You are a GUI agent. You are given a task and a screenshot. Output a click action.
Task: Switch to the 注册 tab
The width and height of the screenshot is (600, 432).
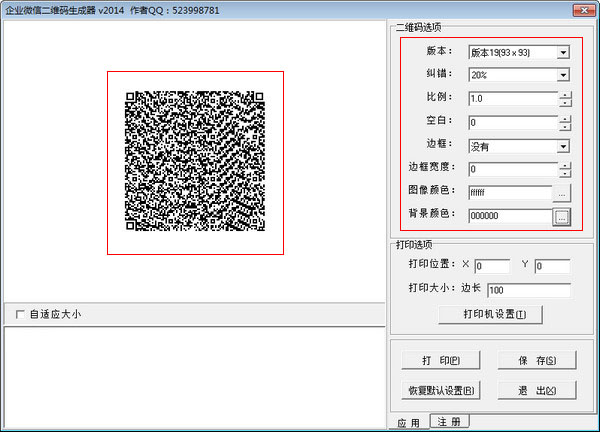(x=450, y=421)
